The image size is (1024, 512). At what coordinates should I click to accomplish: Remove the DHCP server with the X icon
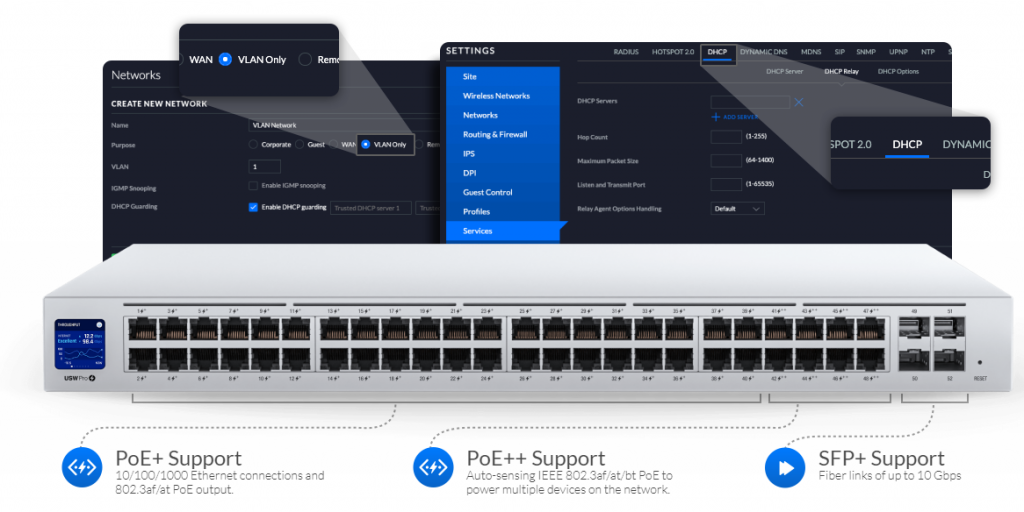[x=799, y=102]
